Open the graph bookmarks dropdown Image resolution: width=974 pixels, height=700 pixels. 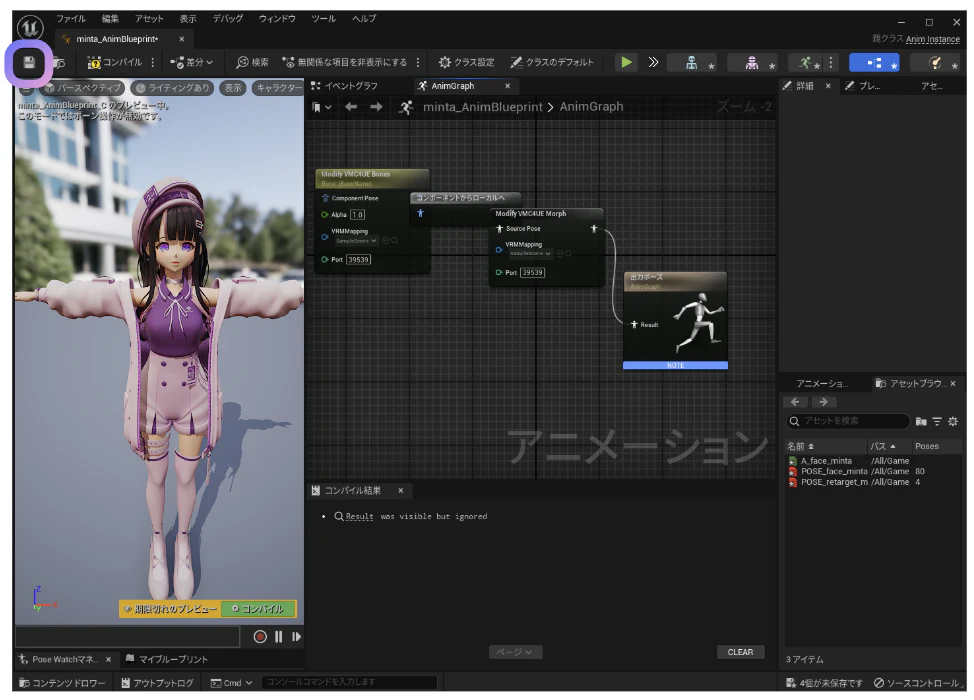pos(322,107)
